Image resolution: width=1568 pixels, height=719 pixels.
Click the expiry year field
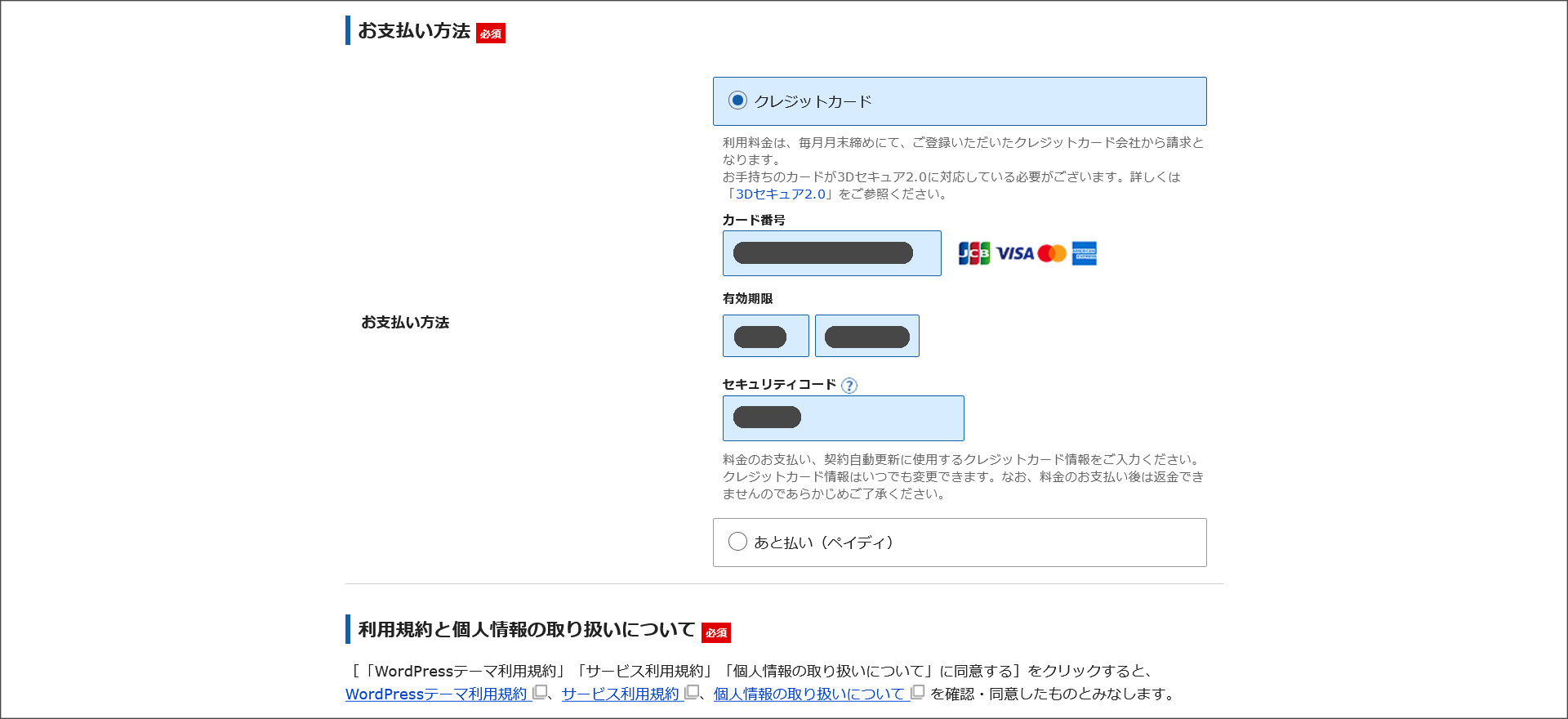[866, 336]
